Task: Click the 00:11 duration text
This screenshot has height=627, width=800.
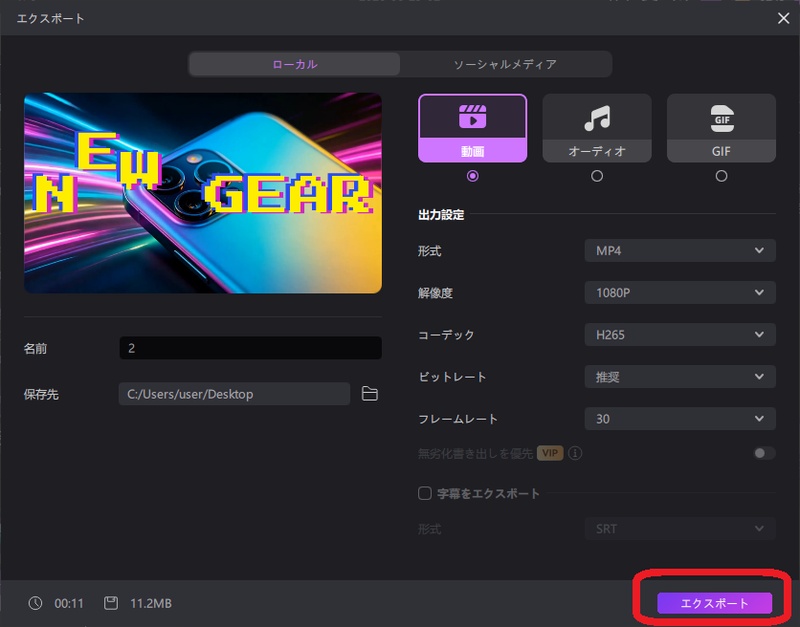Action: 69,604
